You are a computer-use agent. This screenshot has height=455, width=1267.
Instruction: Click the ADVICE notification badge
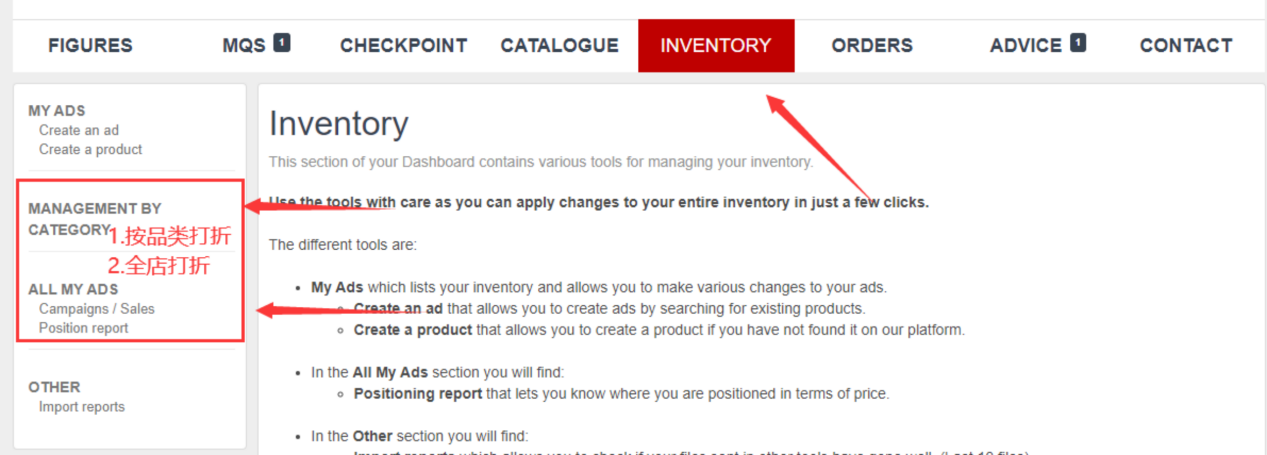1077,43
